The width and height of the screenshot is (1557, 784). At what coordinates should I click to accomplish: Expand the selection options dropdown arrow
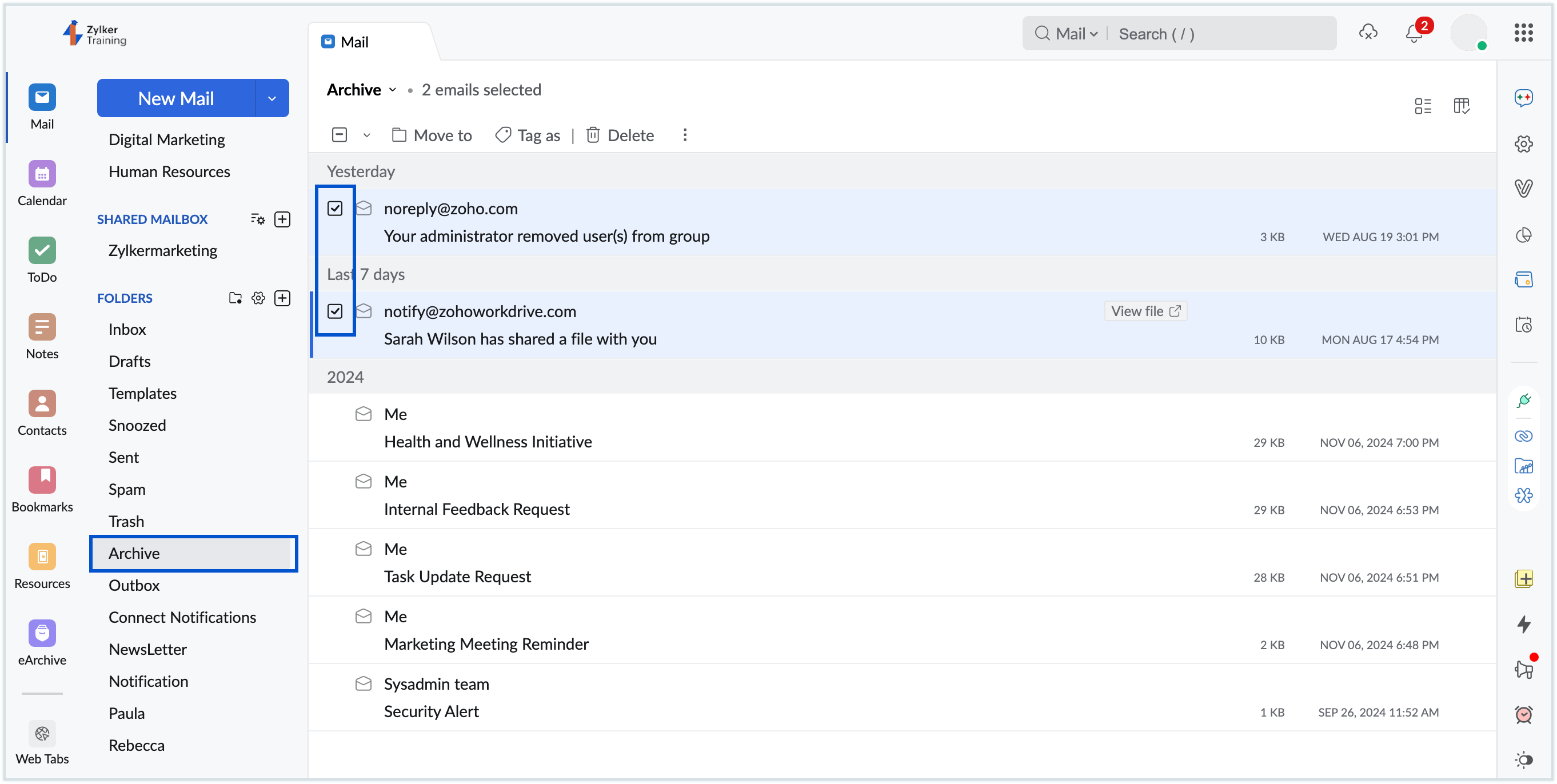366,135
